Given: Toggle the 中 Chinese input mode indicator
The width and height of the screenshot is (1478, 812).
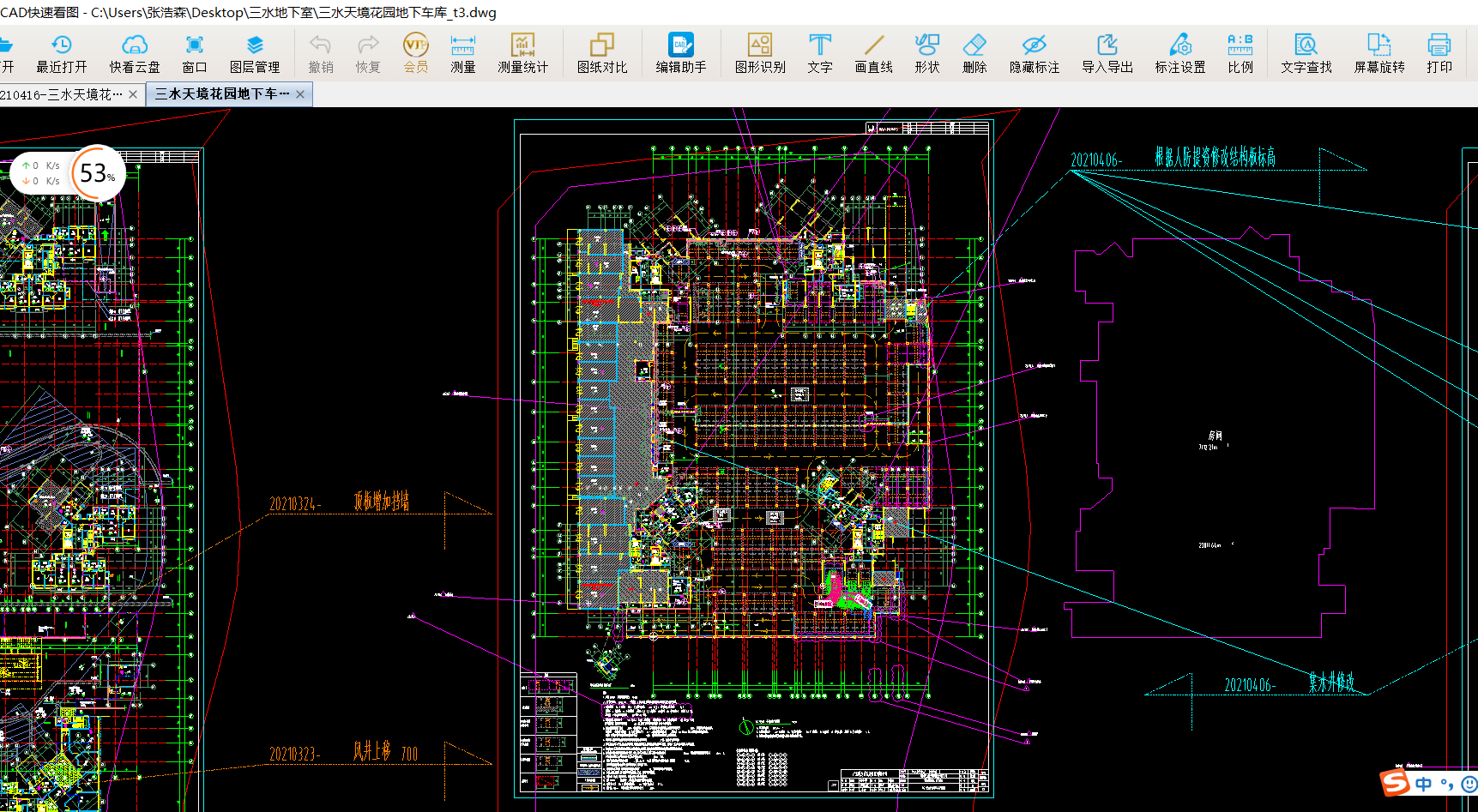Looking at the screenshot, I should point(1424,784).
